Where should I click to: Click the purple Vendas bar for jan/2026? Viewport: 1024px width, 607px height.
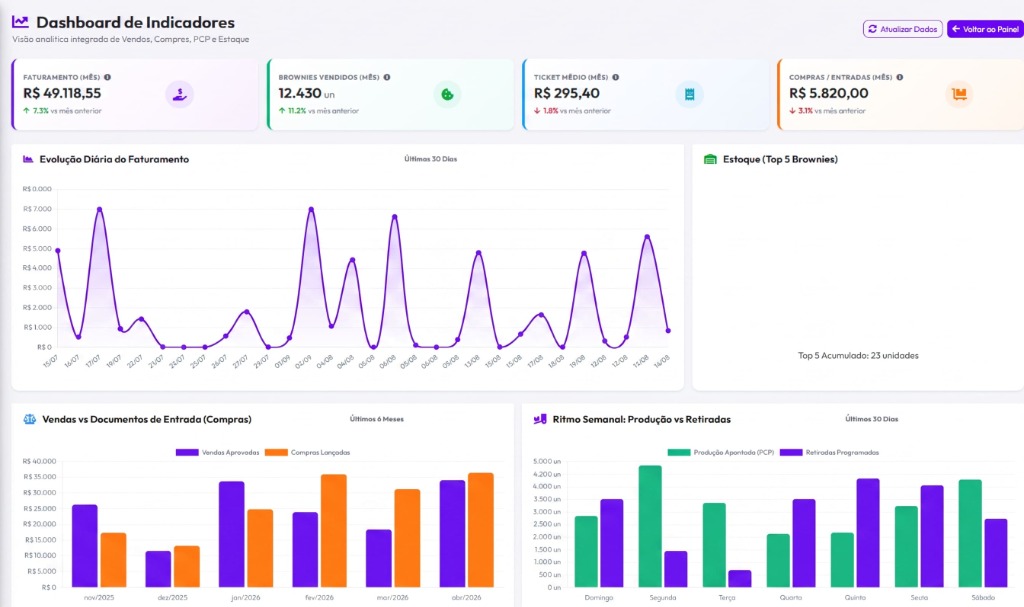click(231, 534)
